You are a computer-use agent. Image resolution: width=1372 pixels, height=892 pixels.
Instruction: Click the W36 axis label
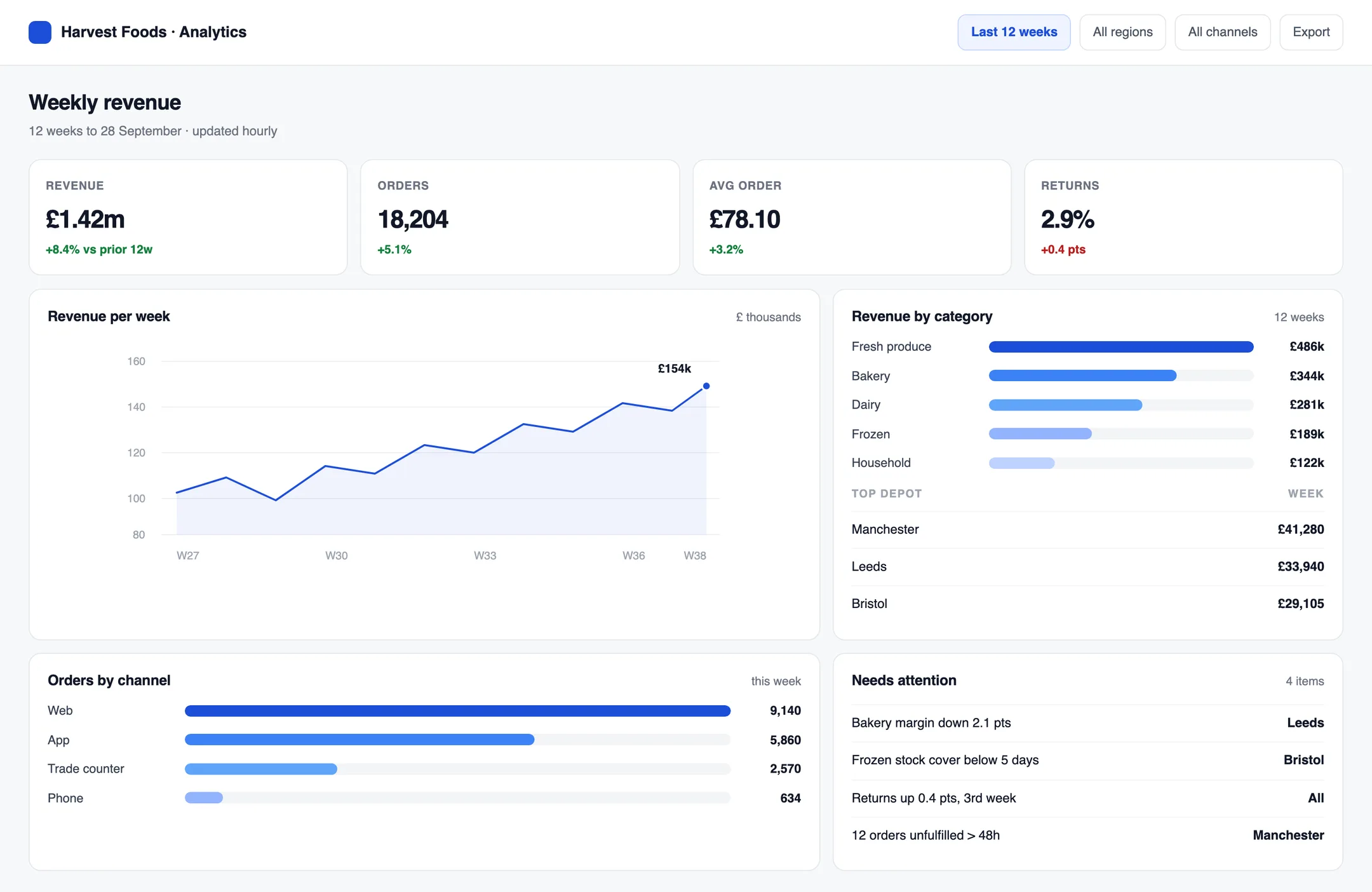point(634,556)
